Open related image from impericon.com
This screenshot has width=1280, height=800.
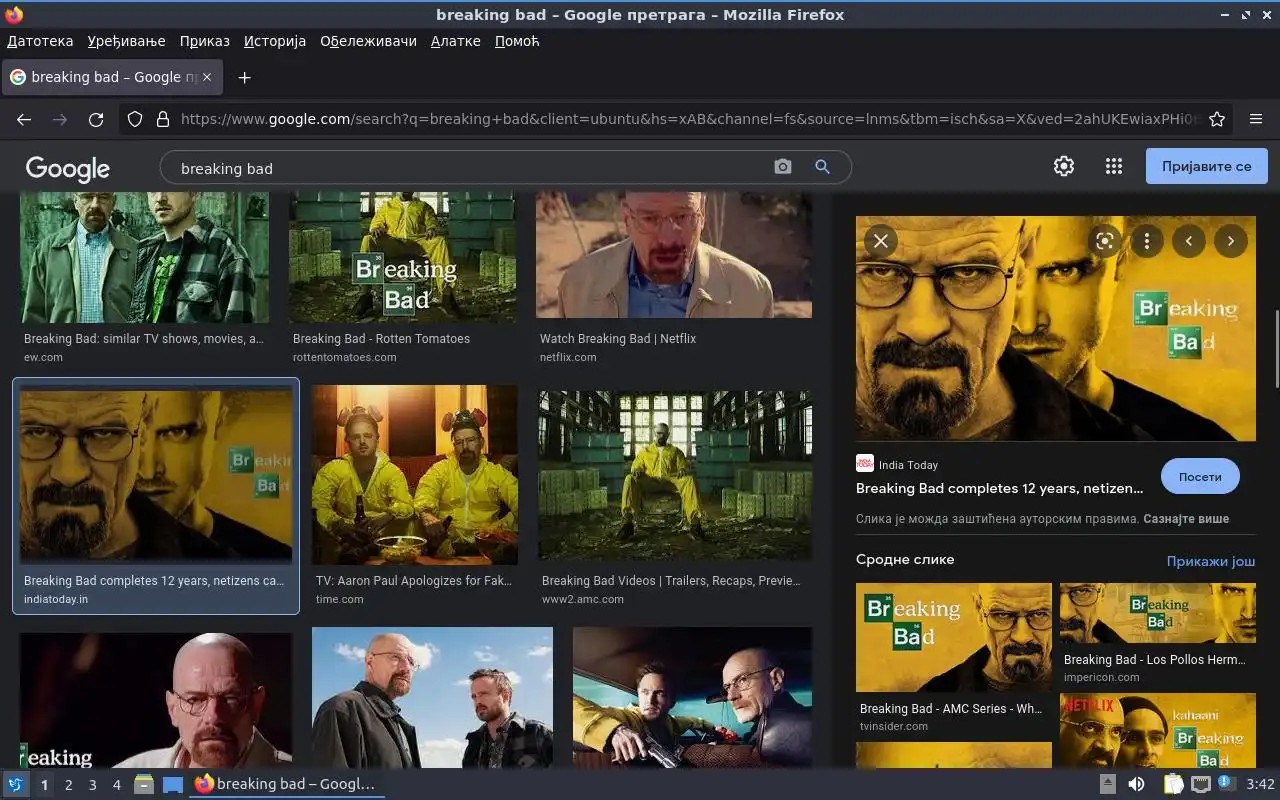1158,613
